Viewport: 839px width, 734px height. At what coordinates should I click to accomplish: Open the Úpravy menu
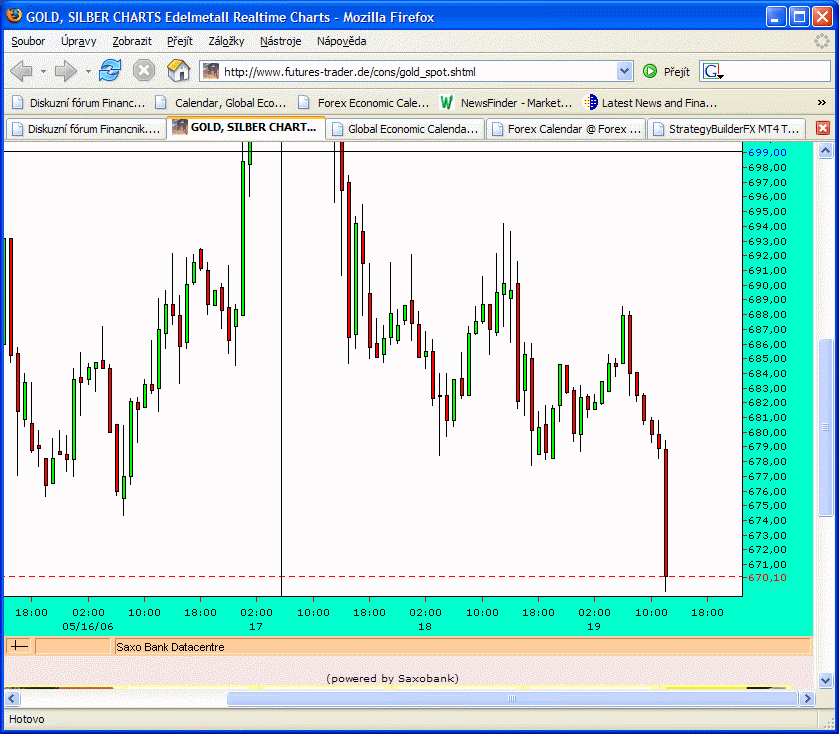click(x=78, y=41)
